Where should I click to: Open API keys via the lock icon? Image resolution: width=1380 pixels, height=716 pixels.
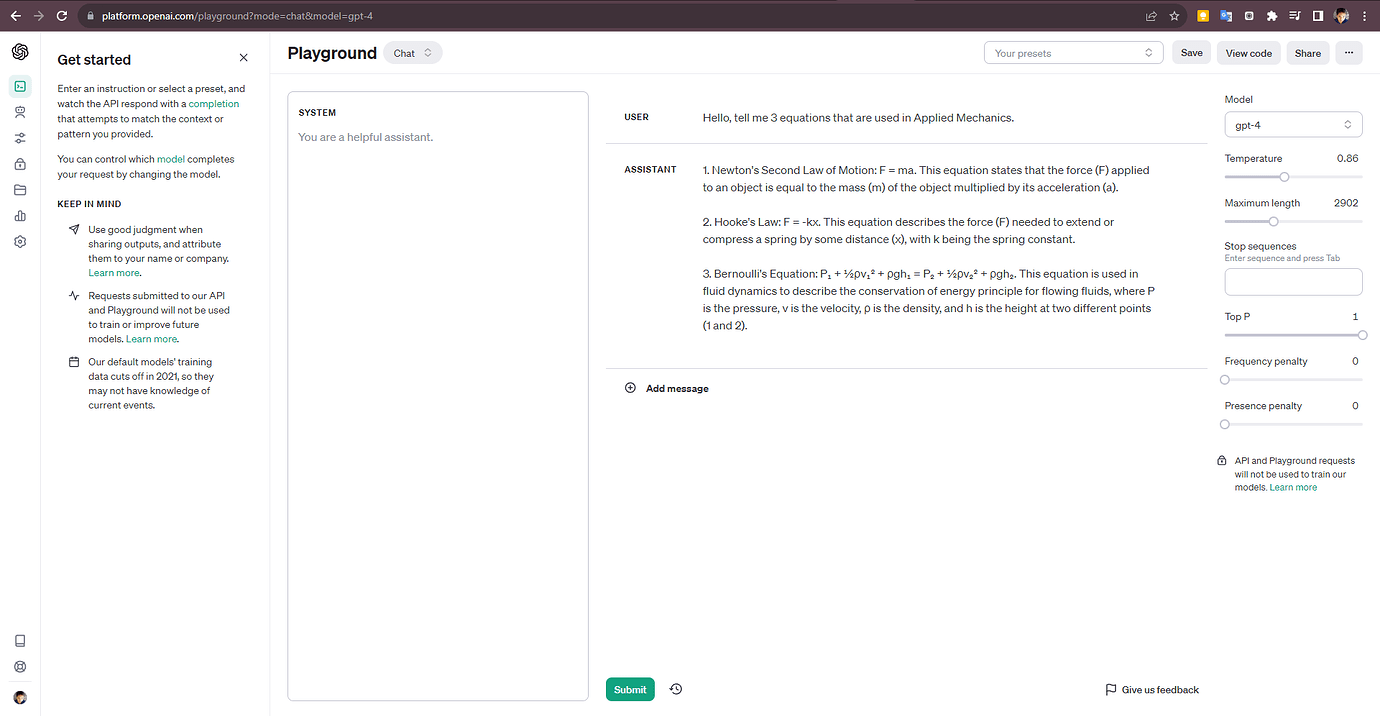[x=20, y=163]
